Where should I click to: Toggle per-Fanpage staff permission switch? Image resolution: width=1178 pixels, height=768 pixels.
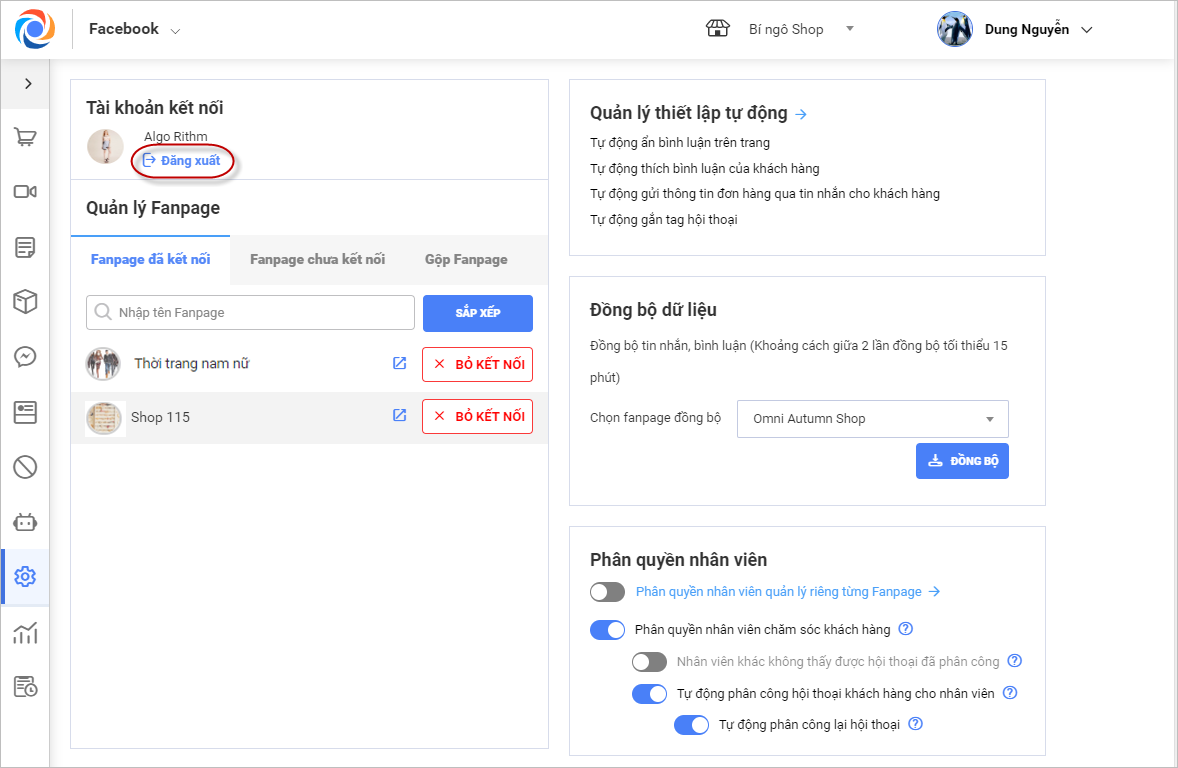point(607,592)
